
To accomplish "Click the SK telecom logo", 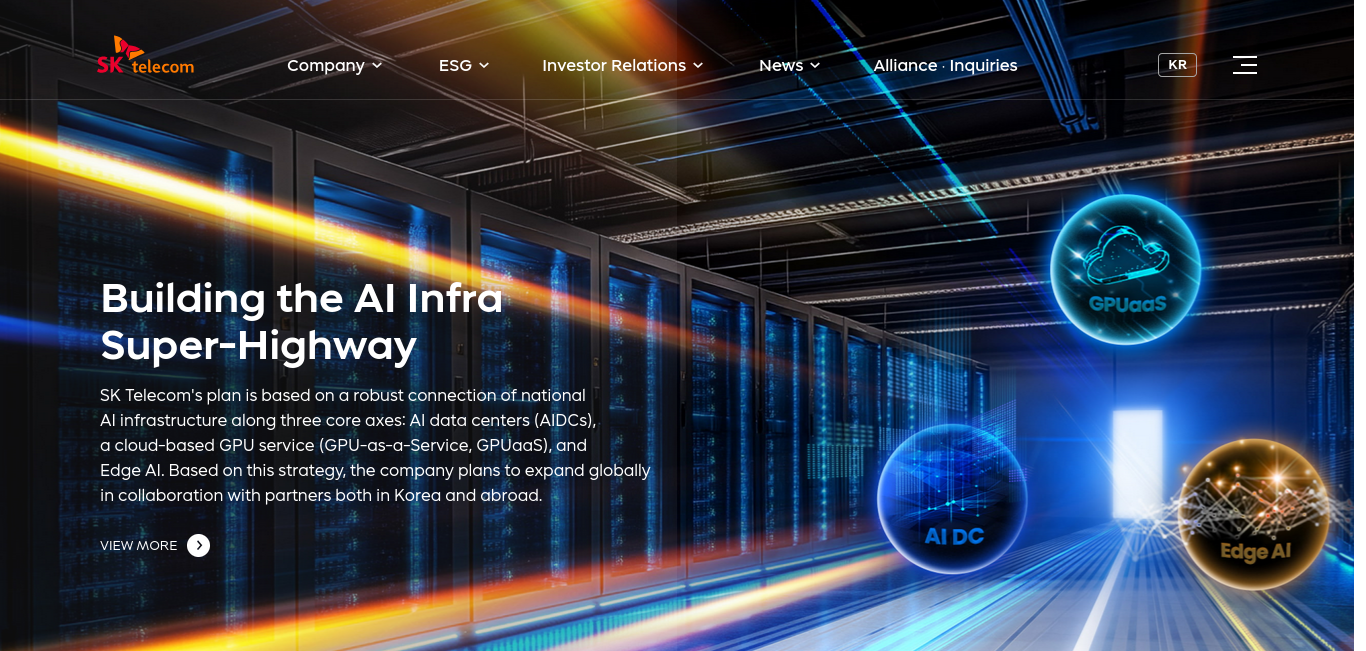I will pyautogui.click(x=146, y=56).
